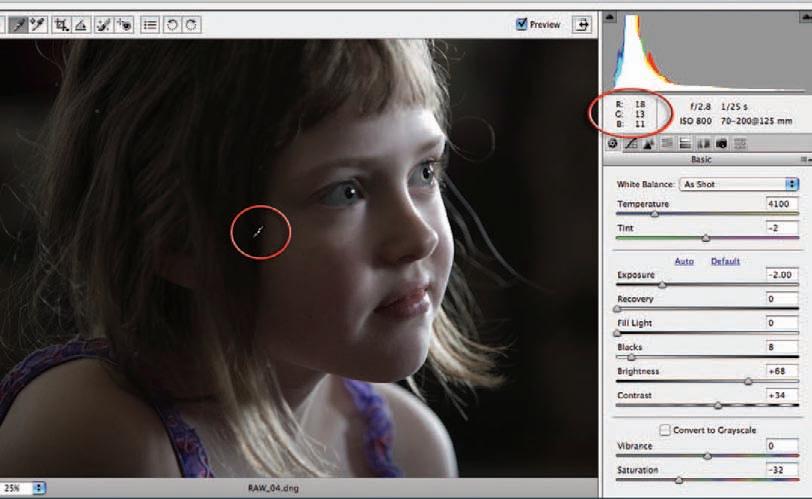Screen dimensions: 812x499
Task: Click the Brightness value field +68
Action: click(781, 371)
